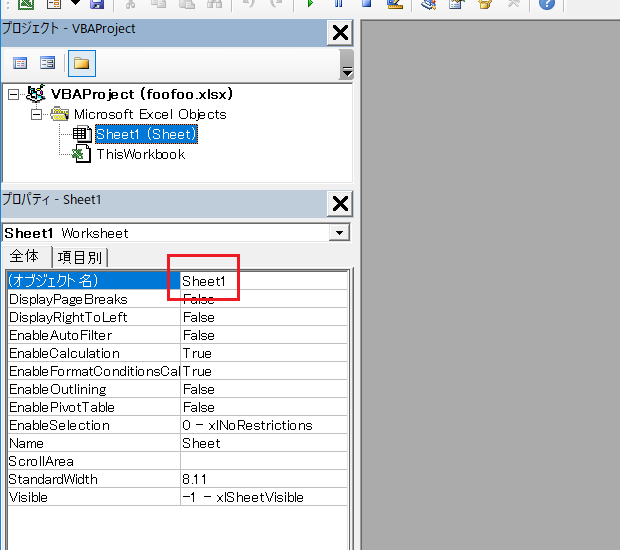Select Sheet1 (Sheet) in project tree
Image resolution: width=620 pixels, height=550 pixels.
pos(145,134)
